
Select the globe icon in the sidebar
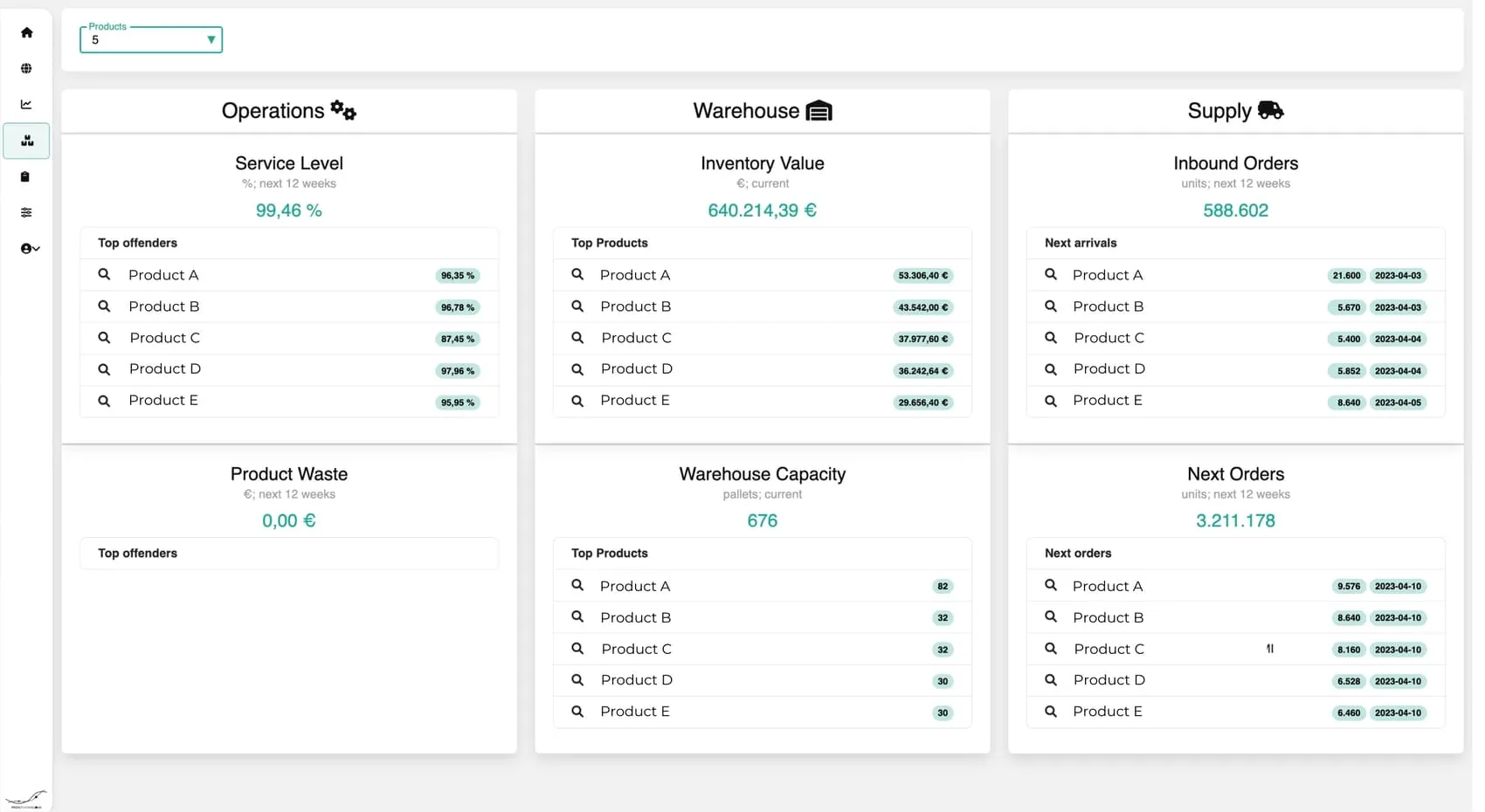click(27, 68)
